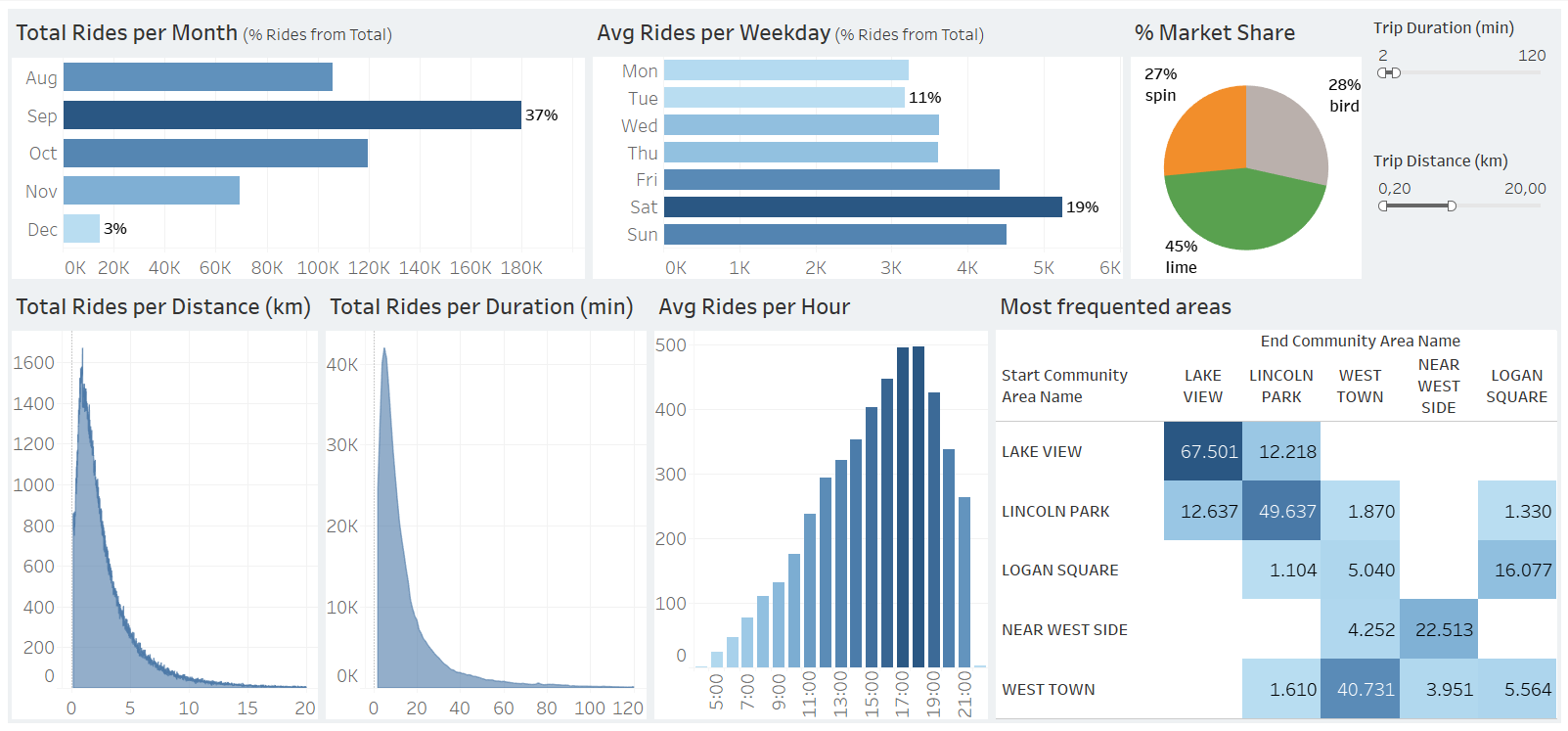Screen dimensions: 1568x731
Task: Click Trip Distance slider right handle
Action: [x=1452, y=206]
